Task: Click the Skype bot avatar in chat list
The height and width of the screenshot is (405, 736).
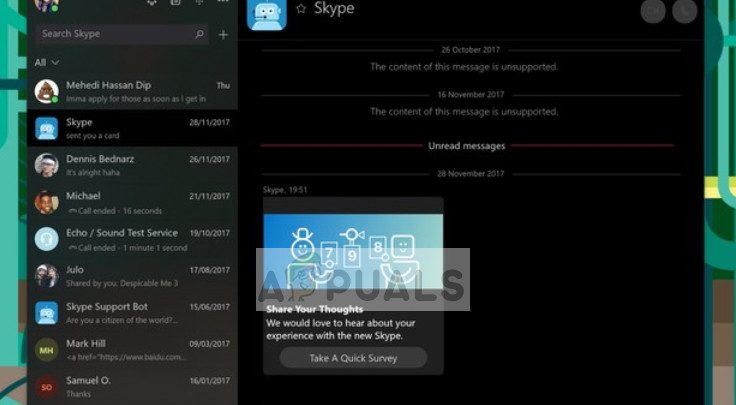Action: pyautogui.click(x=46, y=128)
